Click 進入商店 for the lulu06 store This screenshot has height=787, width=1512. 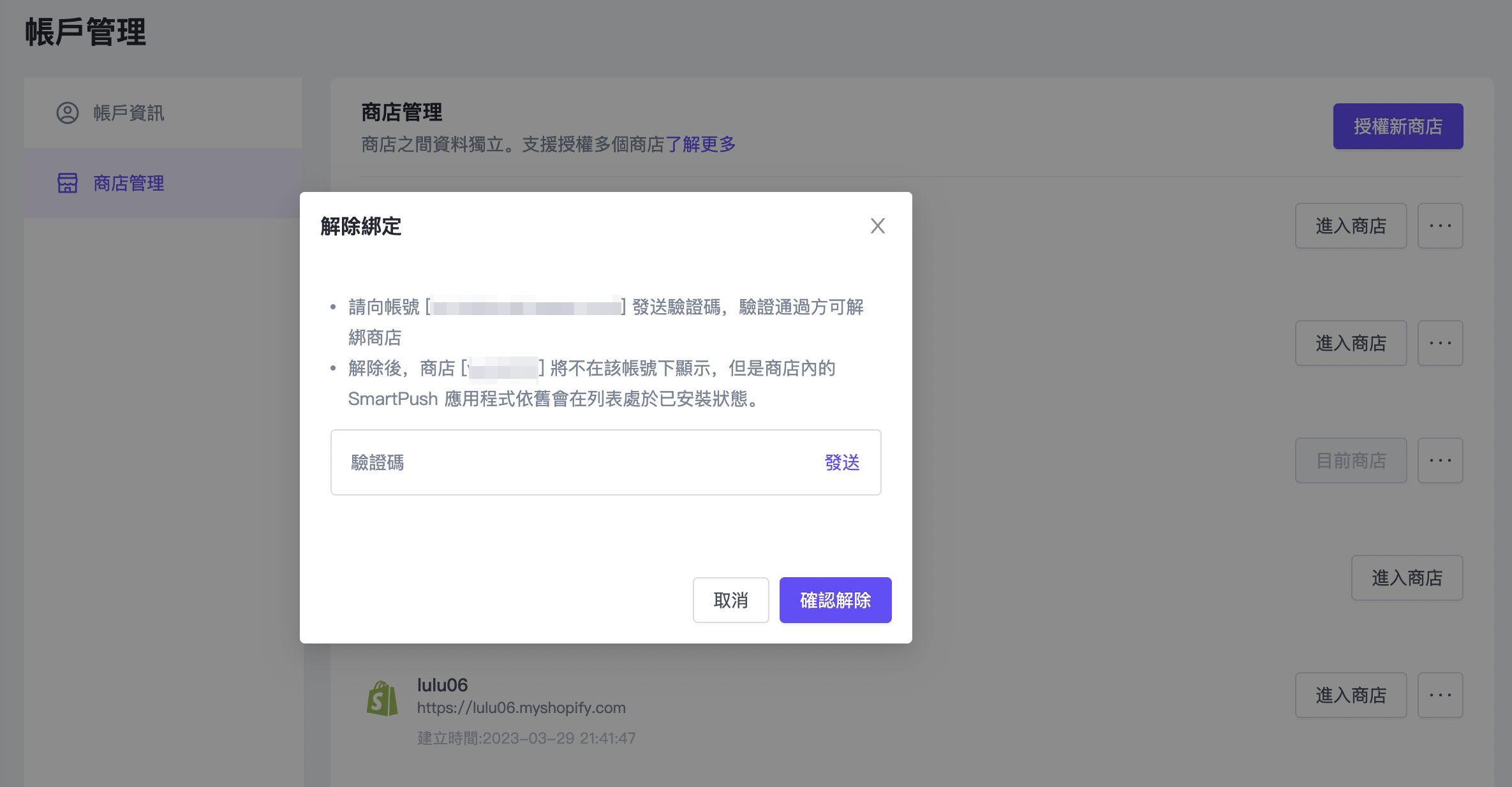(1351, 695)
